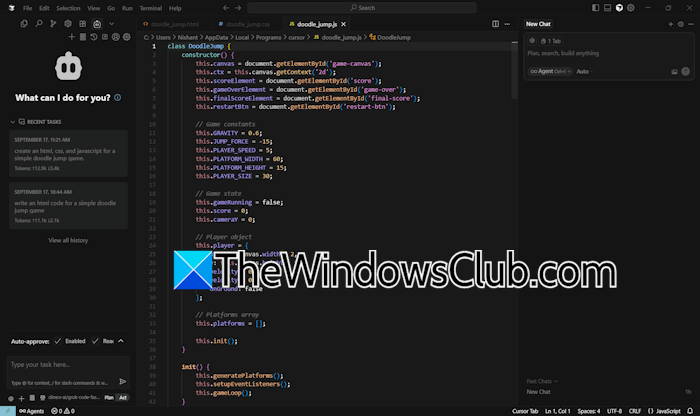
Task: Open Cline history clock icon
Action: pyautogui.click(x=94, y=37)
